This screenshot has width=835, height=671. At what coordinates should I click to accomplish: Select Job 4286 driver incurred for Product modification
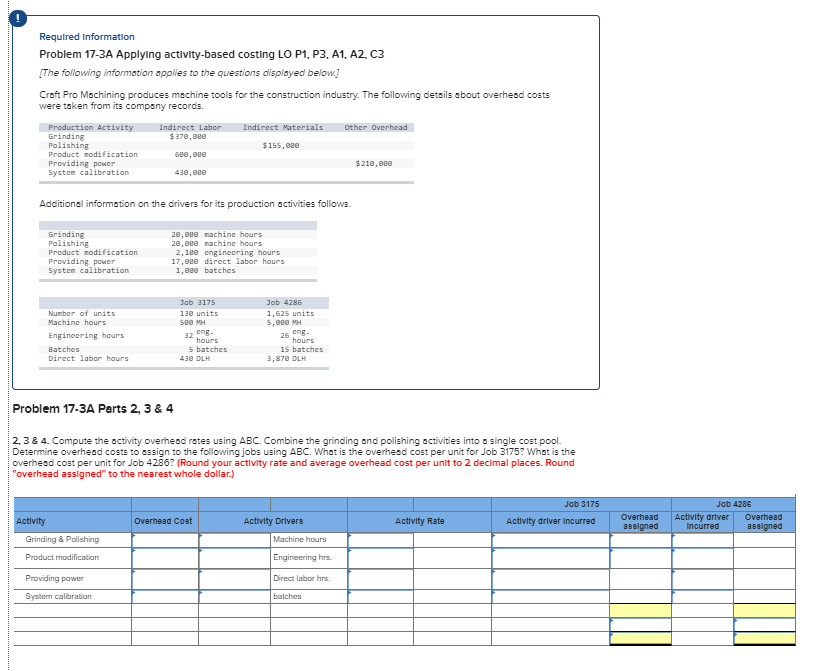point(702,558)
